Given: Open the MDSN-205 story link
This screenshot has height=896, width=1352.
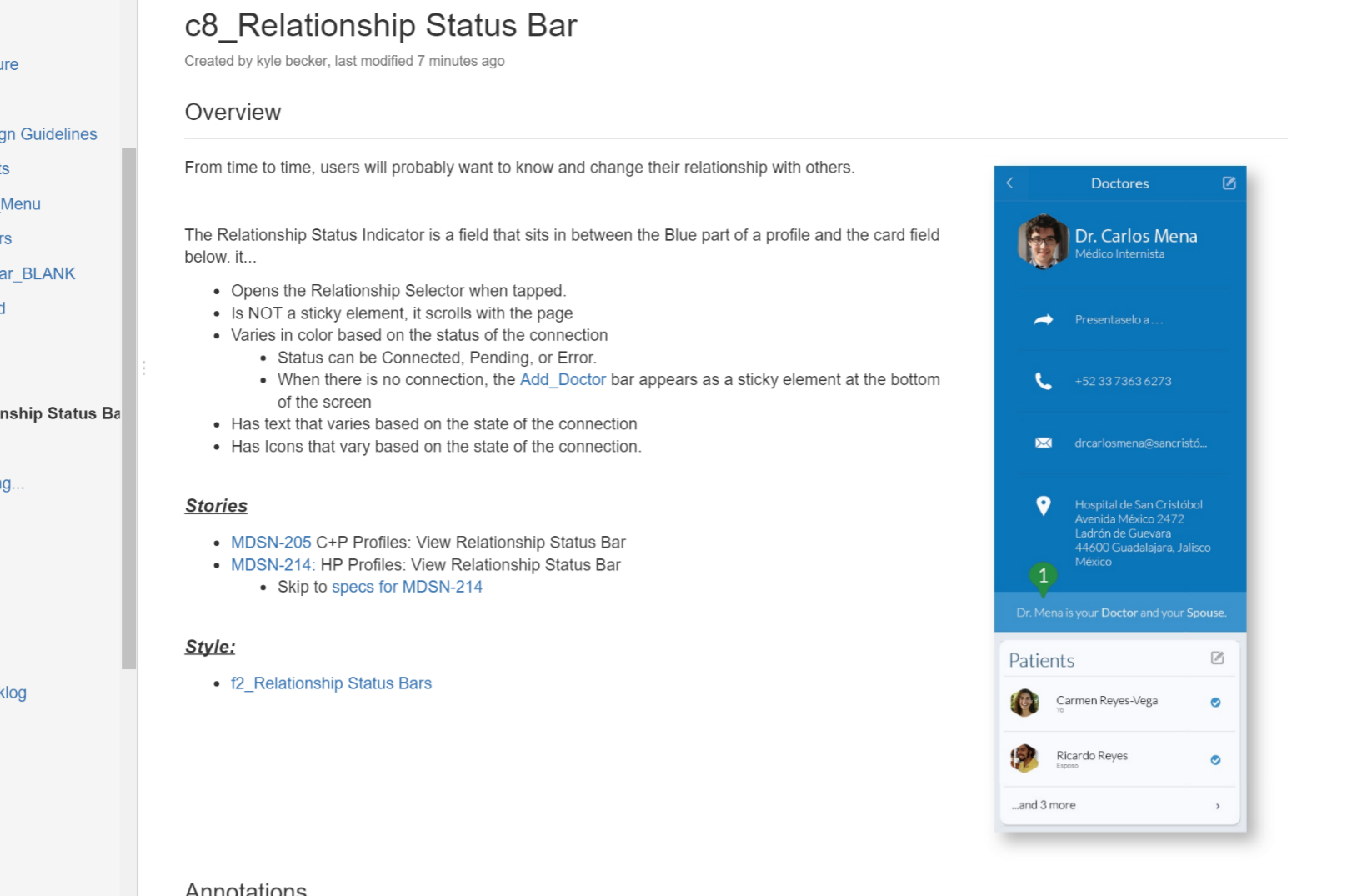Looking at the screenshot, I should [271, 543].
